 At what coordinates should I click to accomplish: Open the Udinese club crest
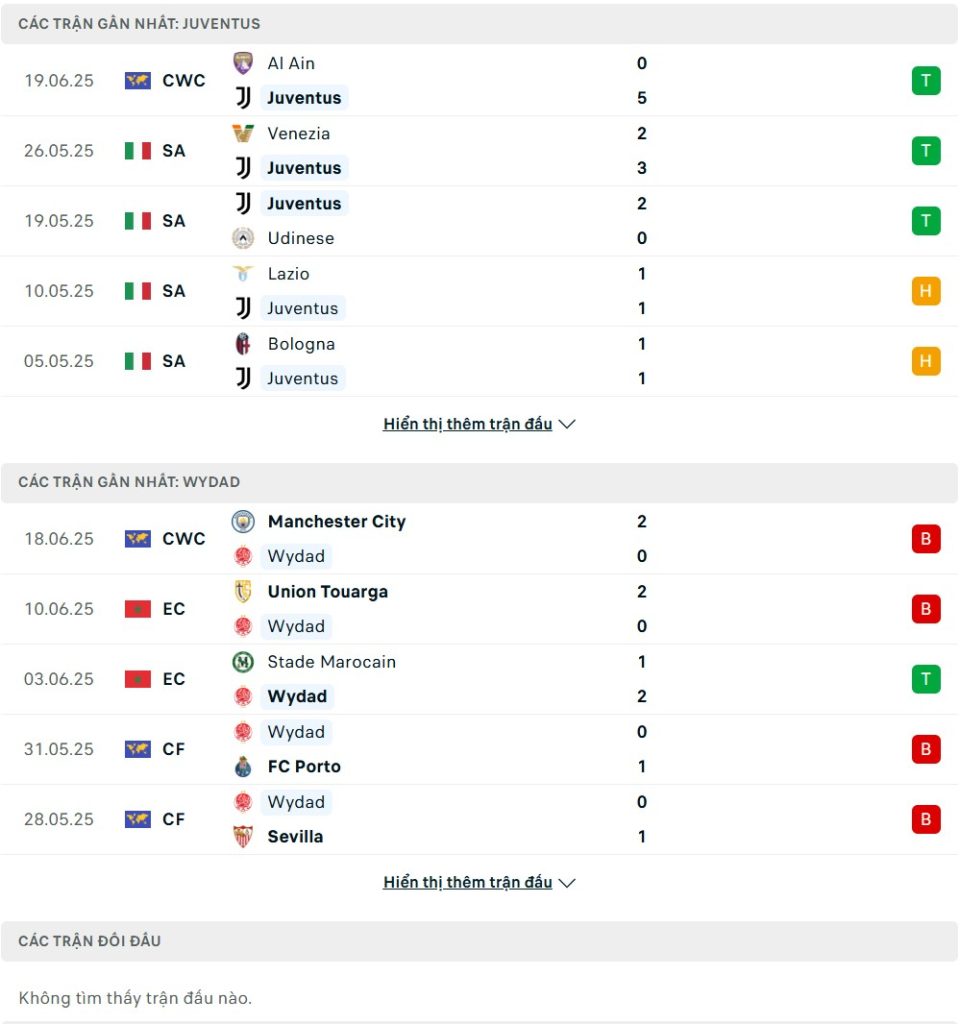[x=243, y=238]
